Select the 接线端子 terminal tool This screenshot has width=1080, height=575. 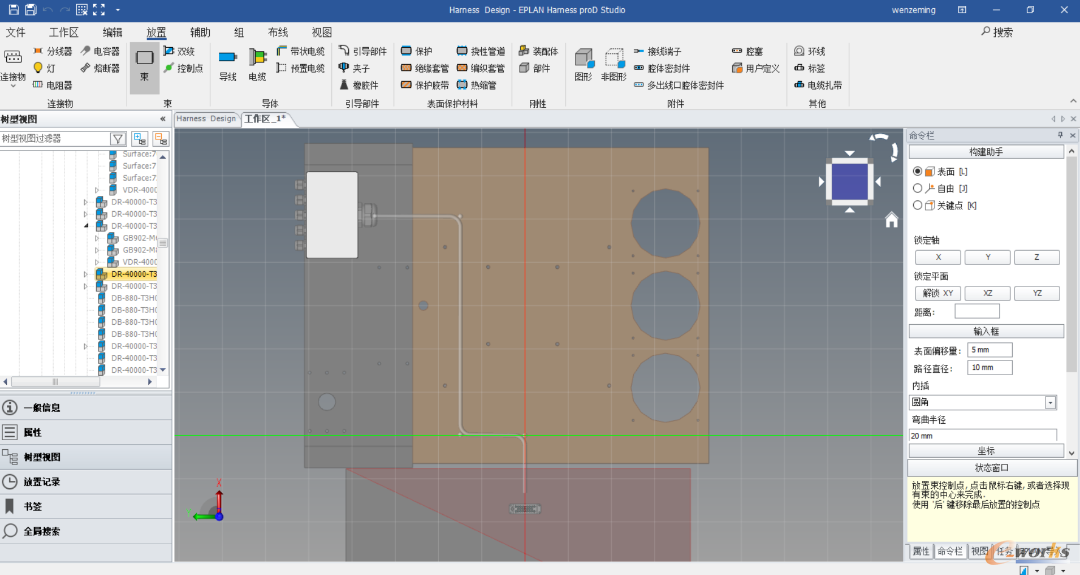pos(657,52)
